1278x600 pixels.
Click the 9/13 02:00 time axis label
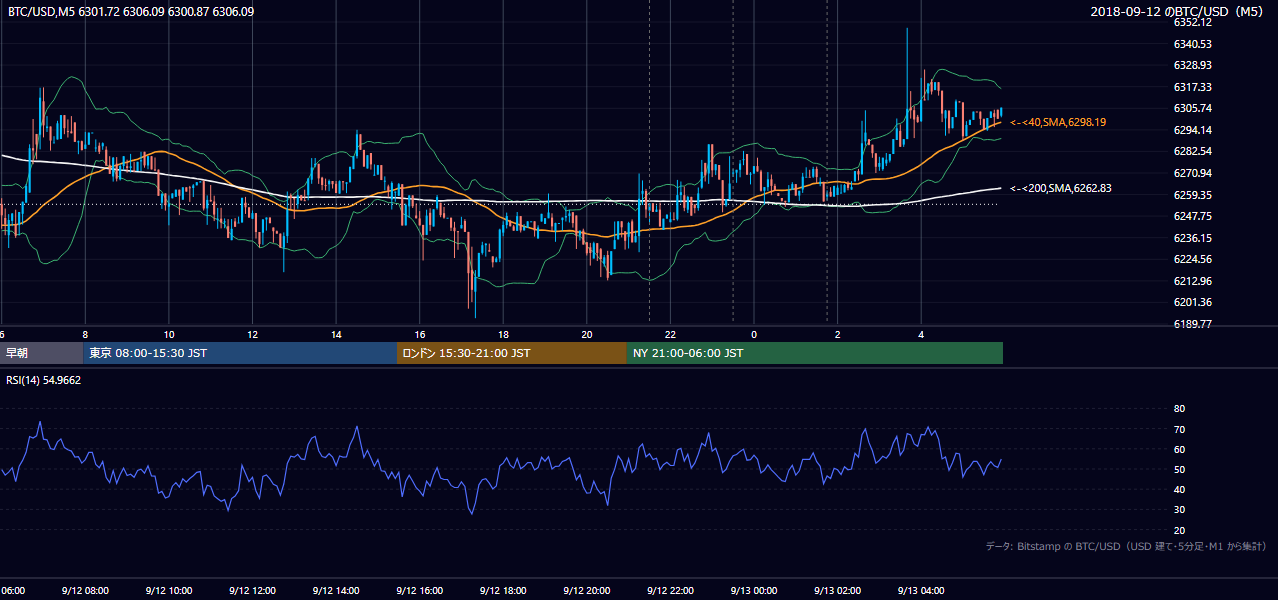click(837, 591)
